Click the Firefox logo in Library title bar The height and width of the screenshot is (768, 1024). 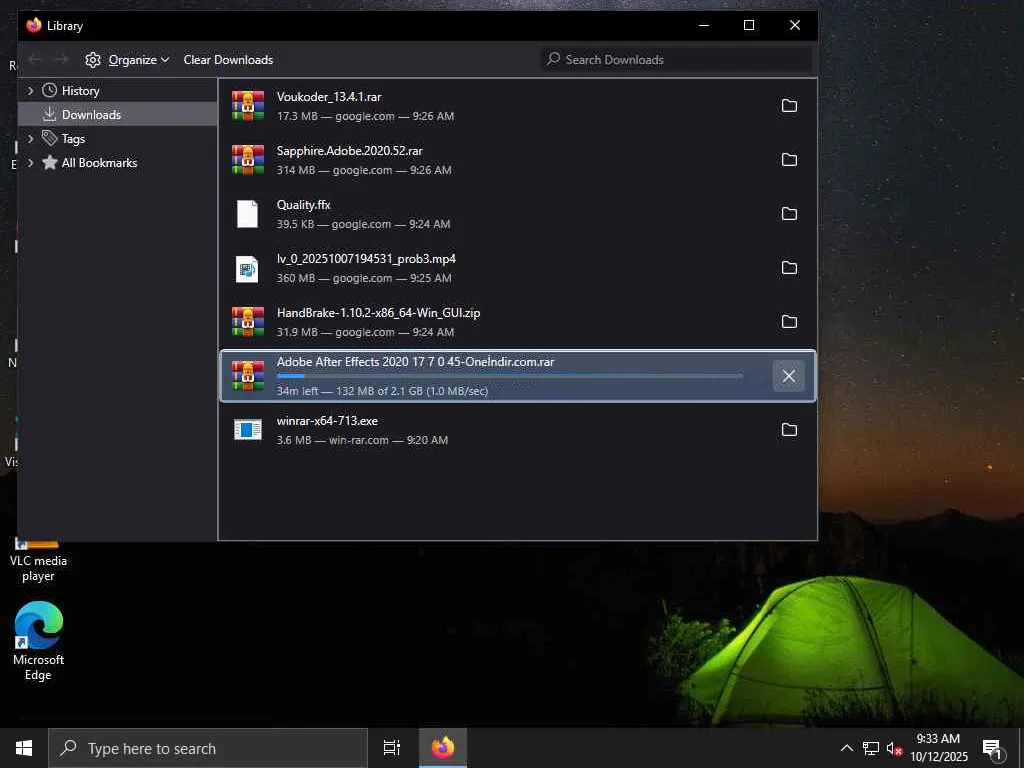point(34,25)
